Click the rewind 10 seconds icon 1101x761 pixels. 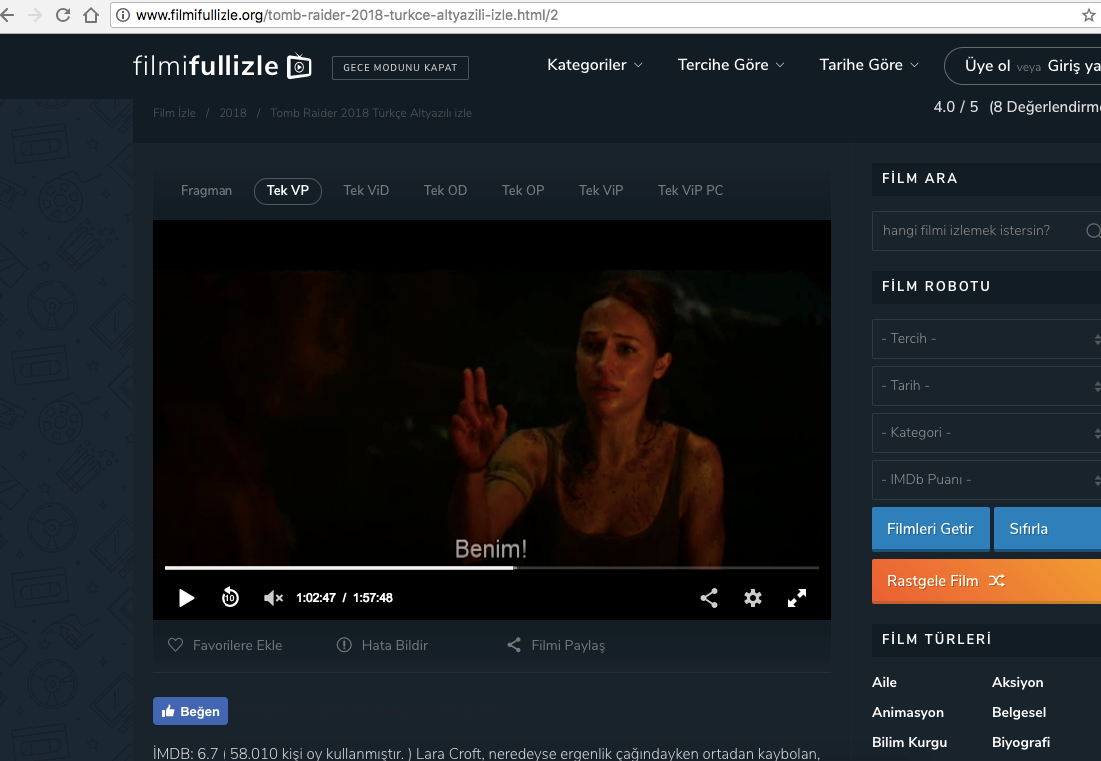tap(230, 598)
